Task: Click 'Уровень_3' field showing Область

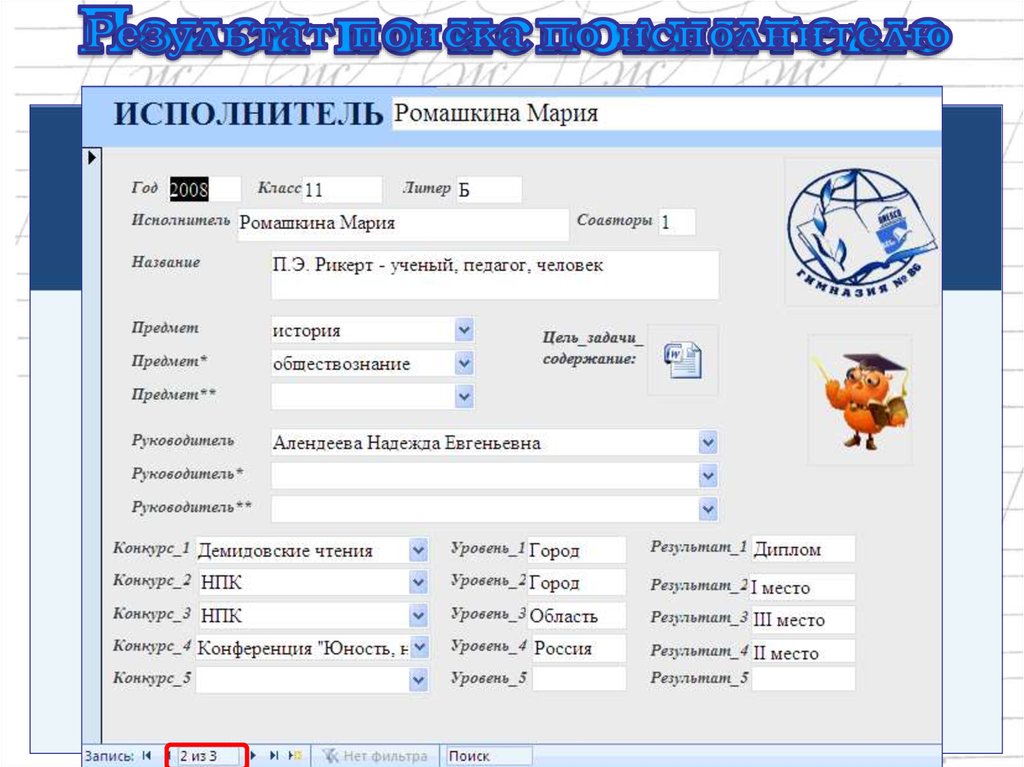Action: coord(576,615)
